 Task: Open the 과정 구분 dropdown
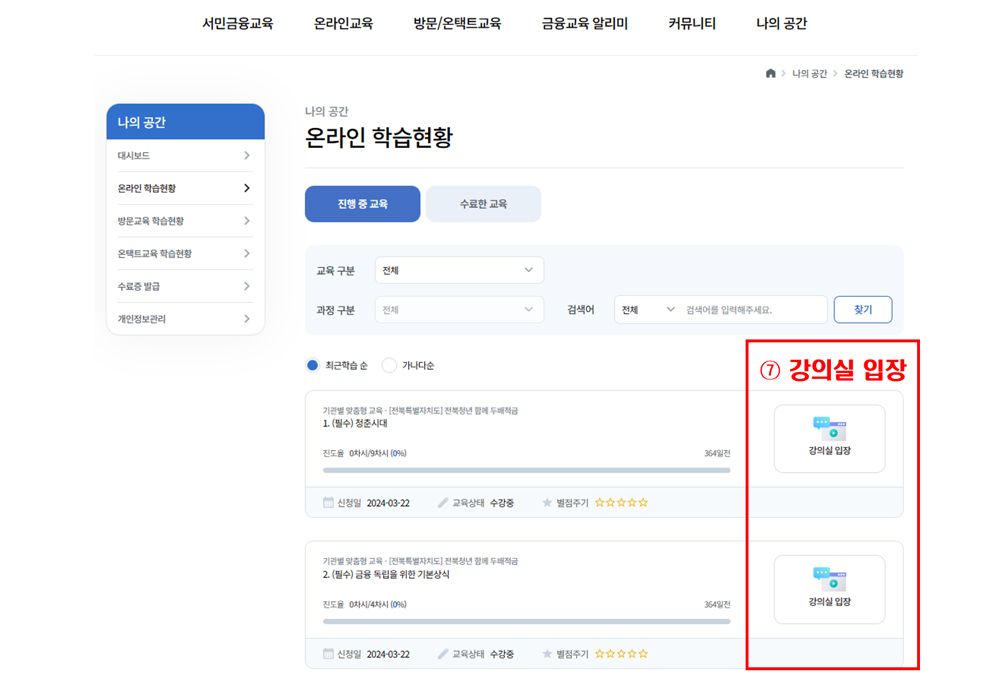click(459, 310)
